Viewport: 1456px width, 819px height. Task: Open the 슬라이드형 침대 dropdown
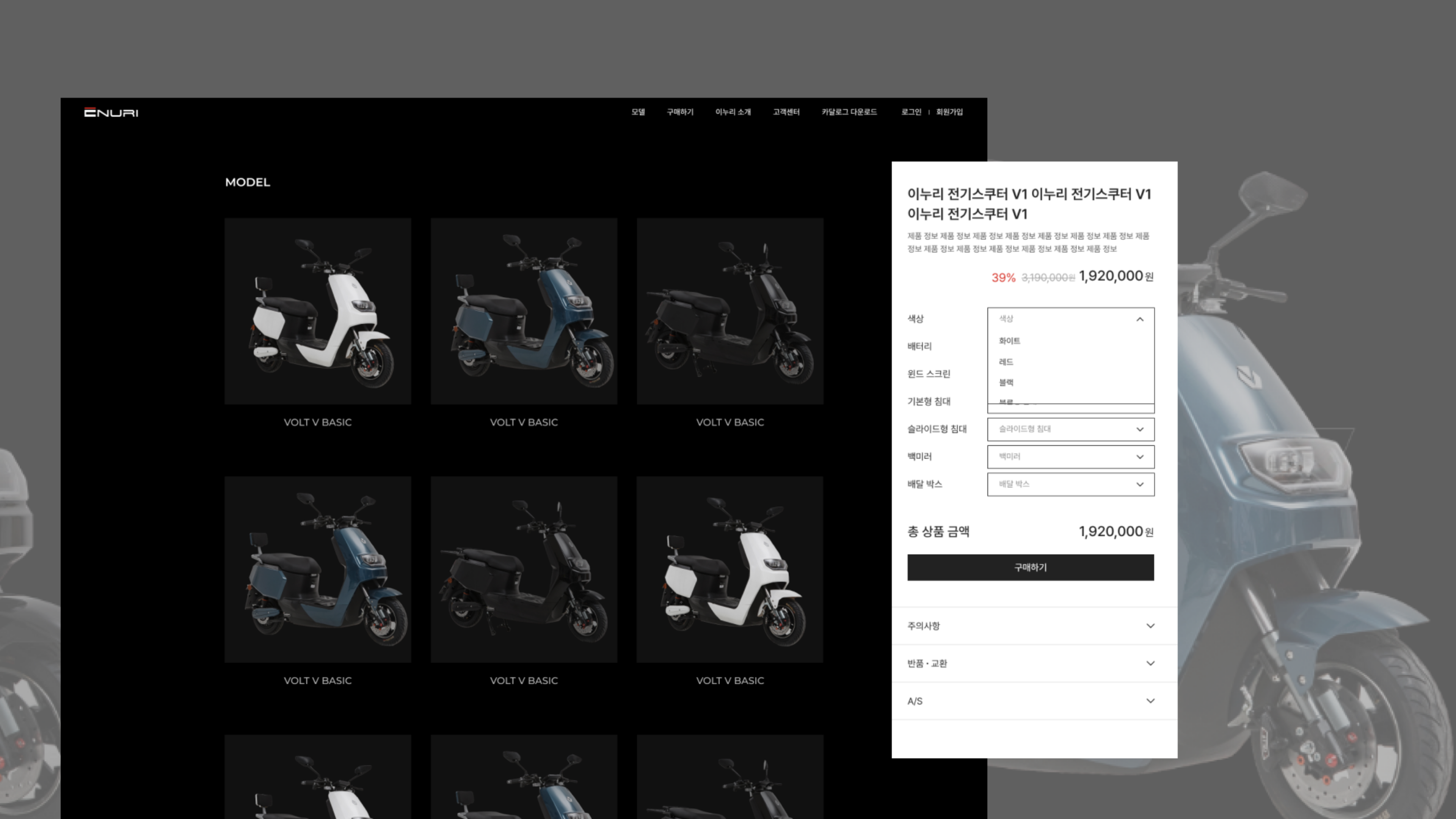pos(1070,429)
